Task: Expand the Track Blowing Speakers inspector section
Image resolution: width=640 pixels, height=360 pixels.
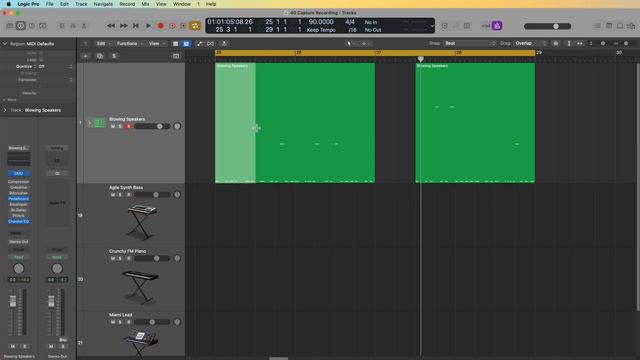Action: coord(5,110)
